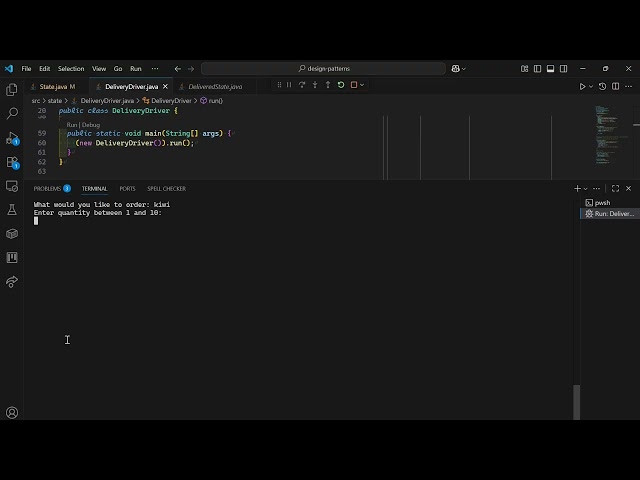Open editor More Actions menu
The image size is (640, 480).
pos(629,87)
